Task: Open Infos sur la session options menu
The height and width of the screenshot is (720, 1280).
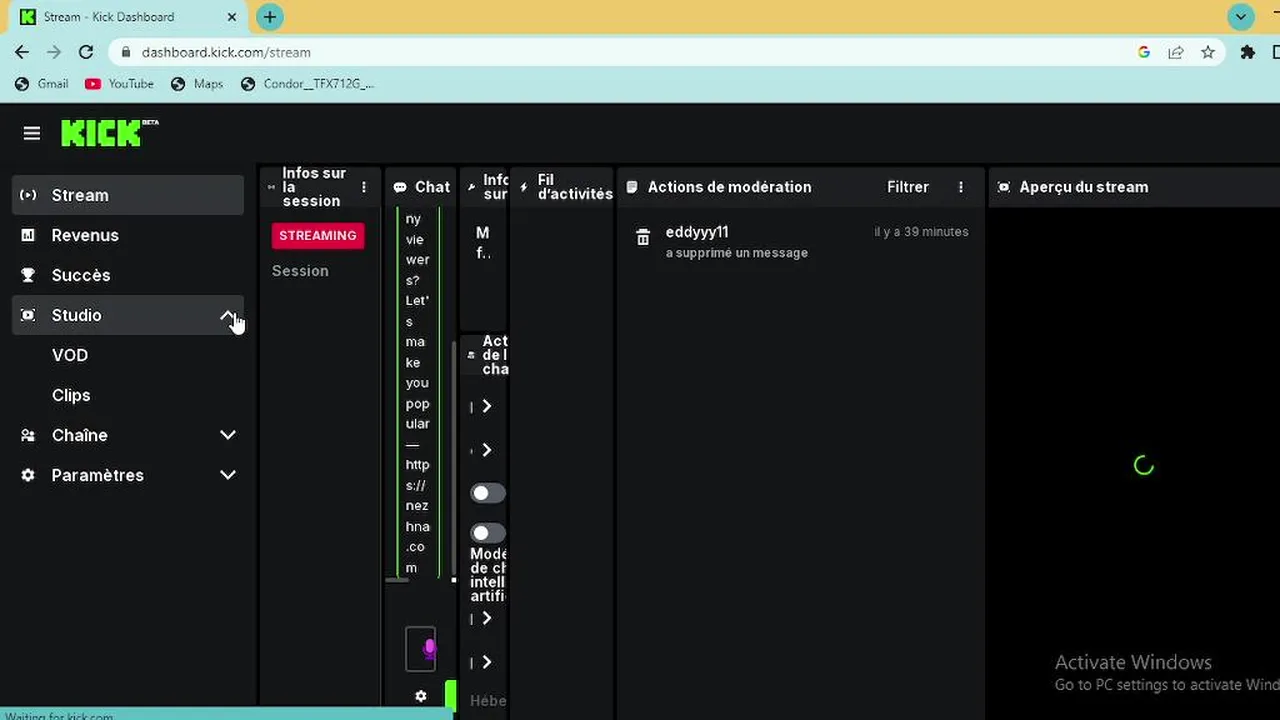Action: click(x=364, y=187)
